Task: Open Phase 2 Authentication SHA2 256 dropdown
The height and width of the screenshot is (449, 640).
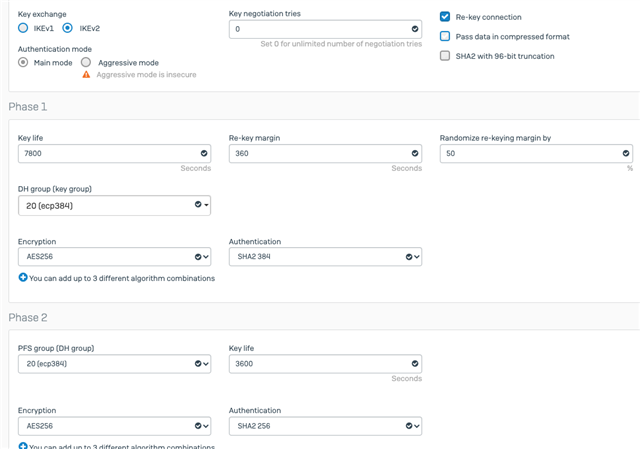Action: [325, 426]
